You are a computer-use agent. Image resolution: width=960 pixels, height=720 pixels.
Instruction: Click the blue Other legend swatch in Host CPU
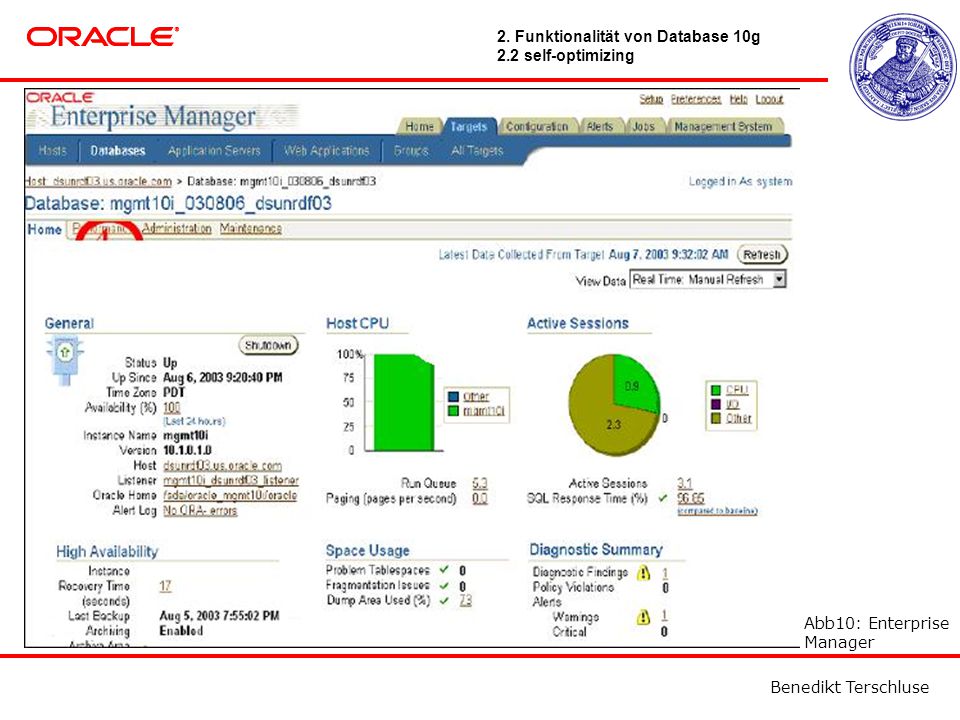click(x=453, y=397)
